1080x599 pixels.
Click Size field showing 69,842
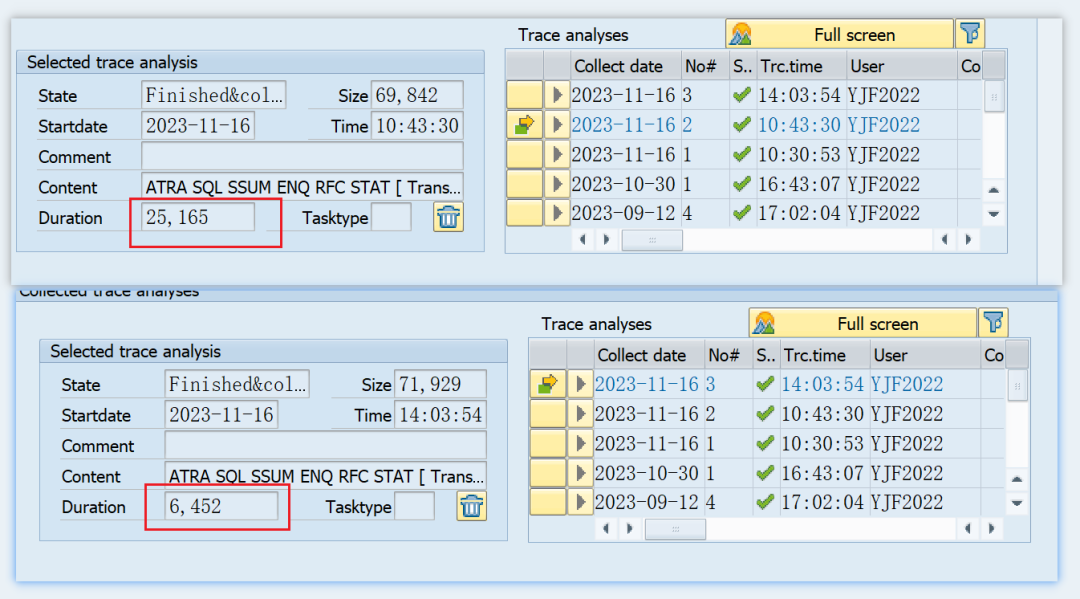click(x=417, y=95)
